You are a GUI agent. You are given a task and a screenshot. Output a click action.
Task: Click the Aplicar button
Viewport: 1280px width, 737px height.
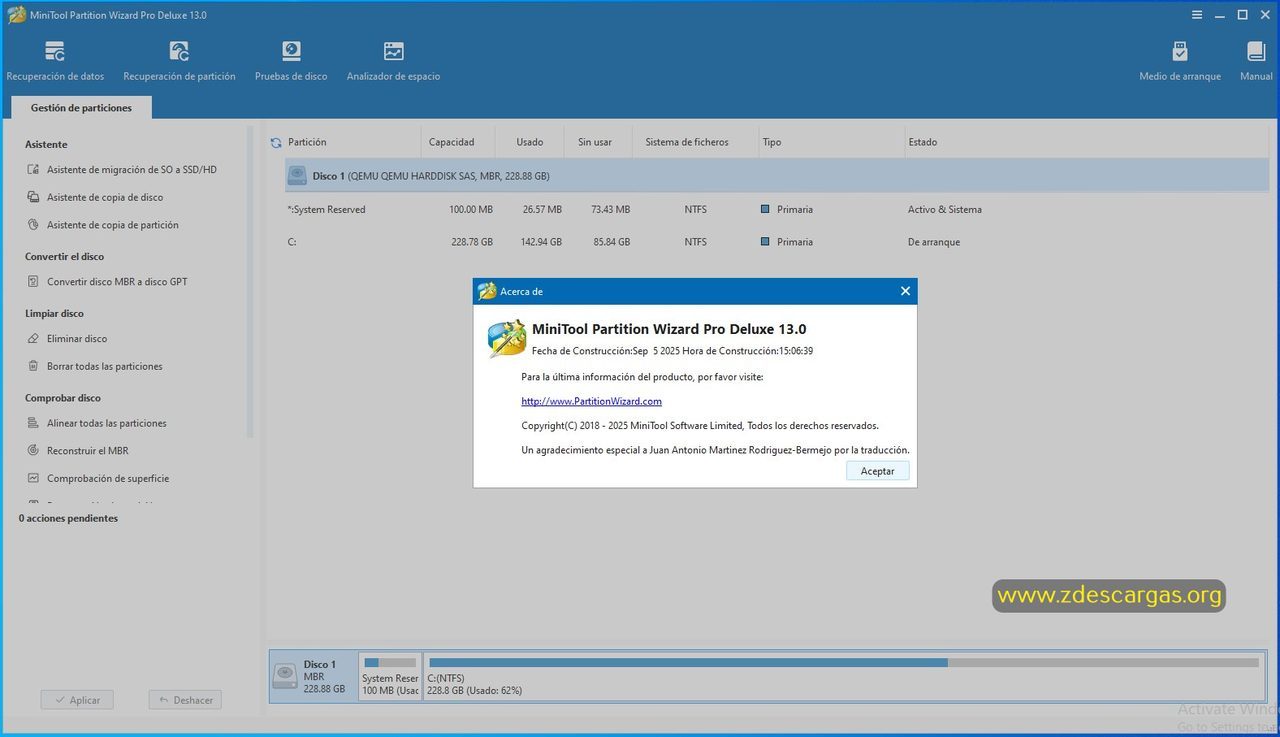pyautogui.click(x=77, y=700)
